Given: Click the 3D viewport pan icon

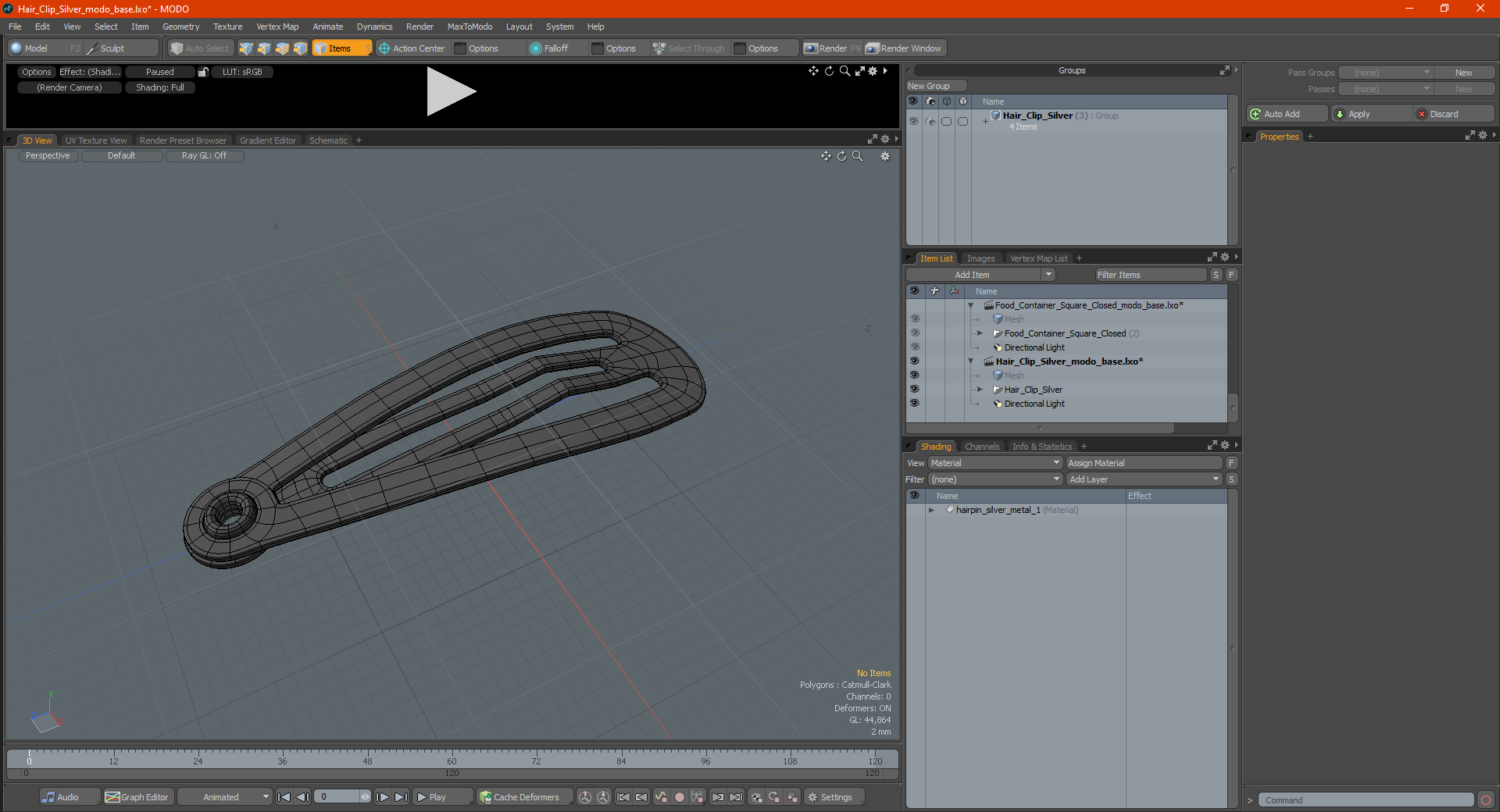Looking at the screenshot, I should tap(826, 156).
